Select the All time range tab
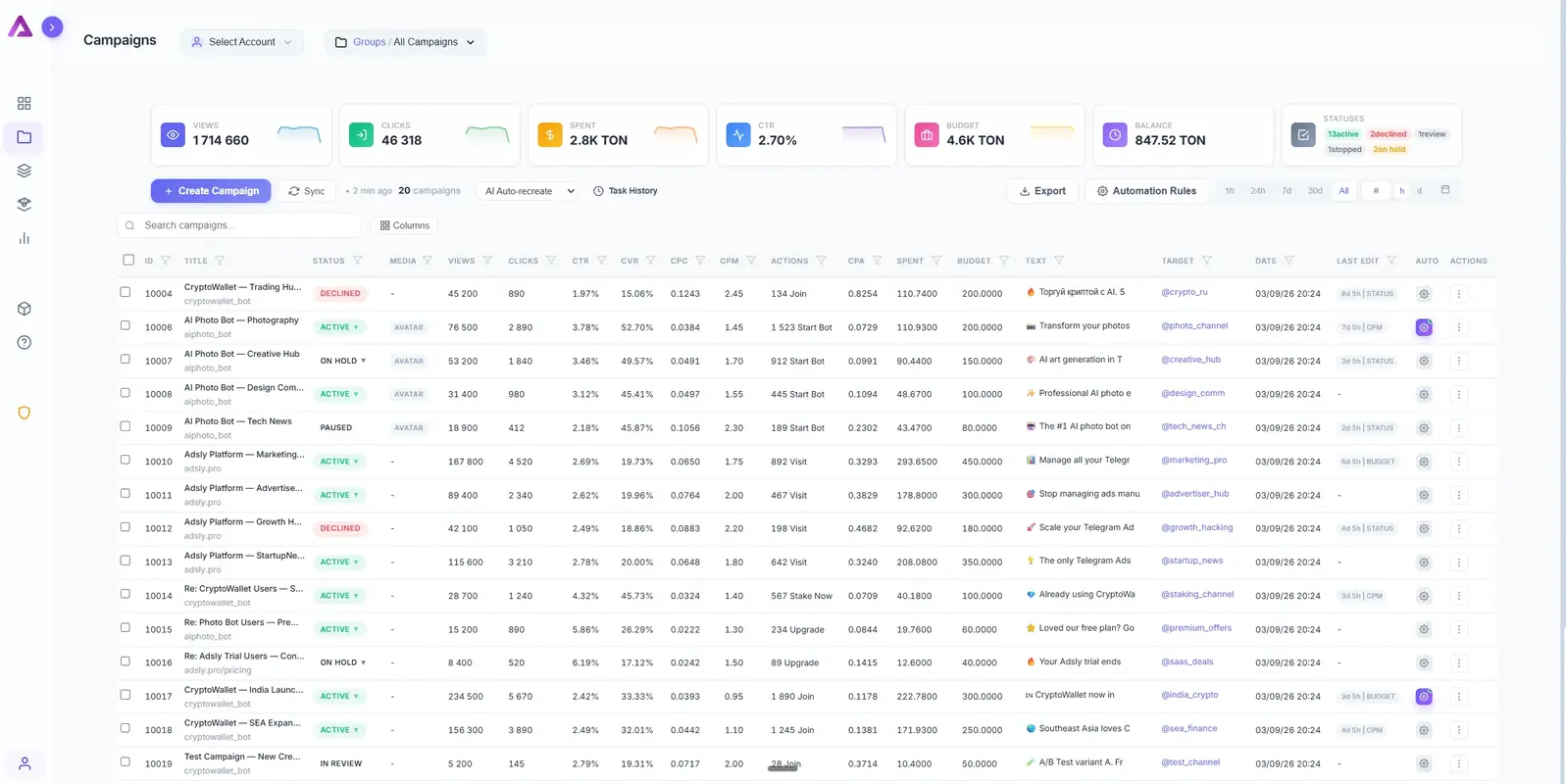1566x784 pixels. 1343,191
